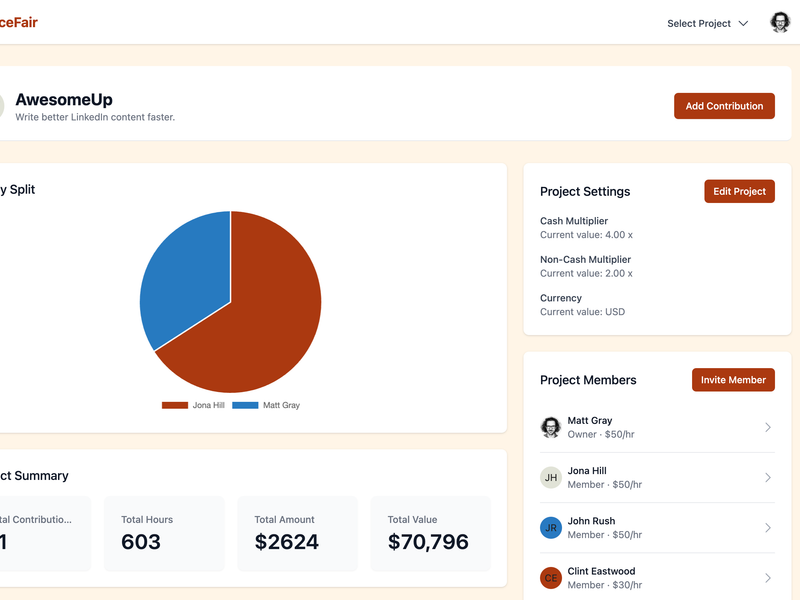The height and width of the screenshot is (600, 800).
Task: Click the Total Value summary card
Action: tap(428, 534)
